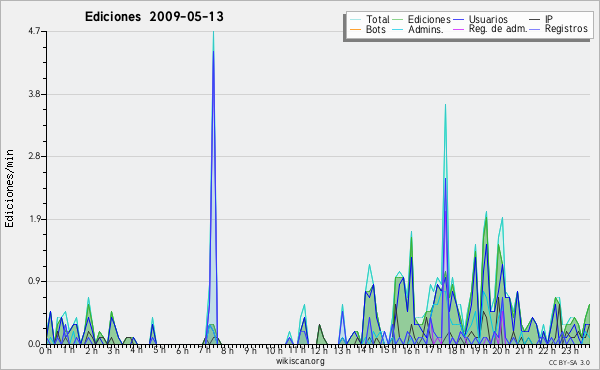
Task: Click the light teal Total legend swatch
Action: (x=355, y=20)
